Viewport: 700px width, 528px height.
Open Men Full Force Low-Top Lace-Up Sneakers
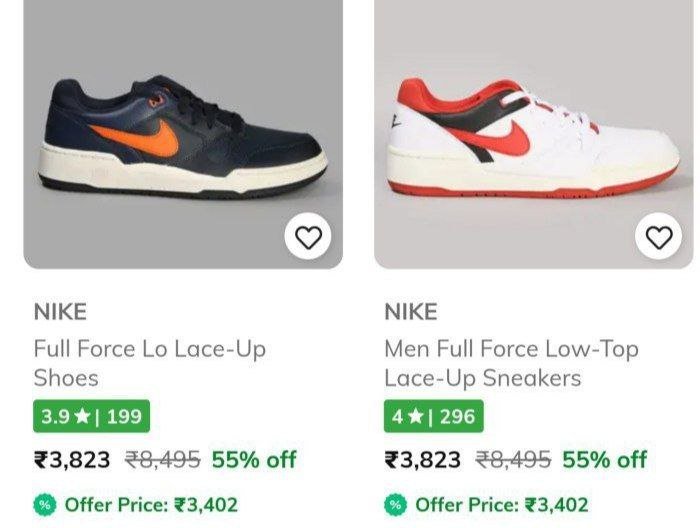[510, 363]
